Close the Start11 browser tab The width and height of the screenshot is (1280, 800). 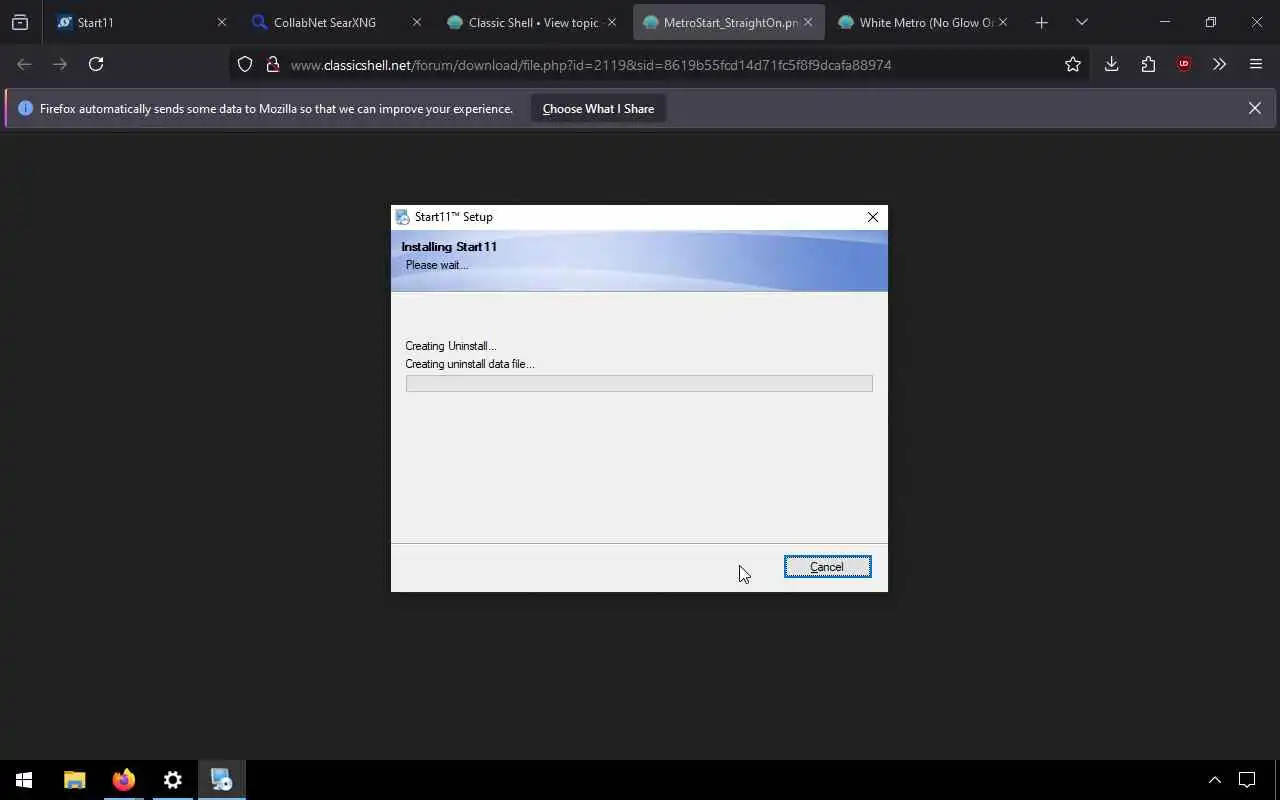click(x=222, y=22)
